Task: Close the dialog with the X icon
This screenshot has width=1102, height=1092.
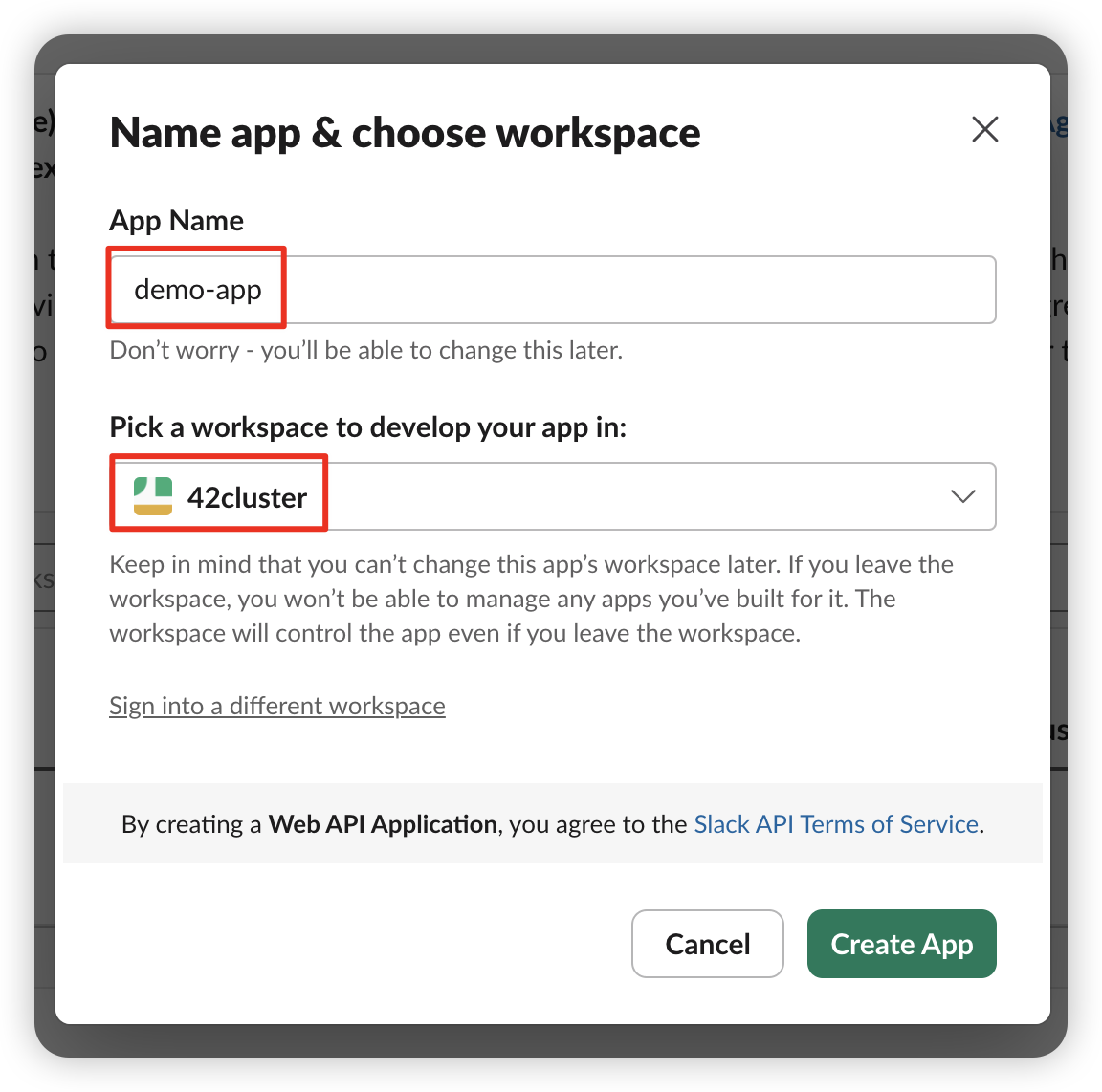Action: coord(984,129)
